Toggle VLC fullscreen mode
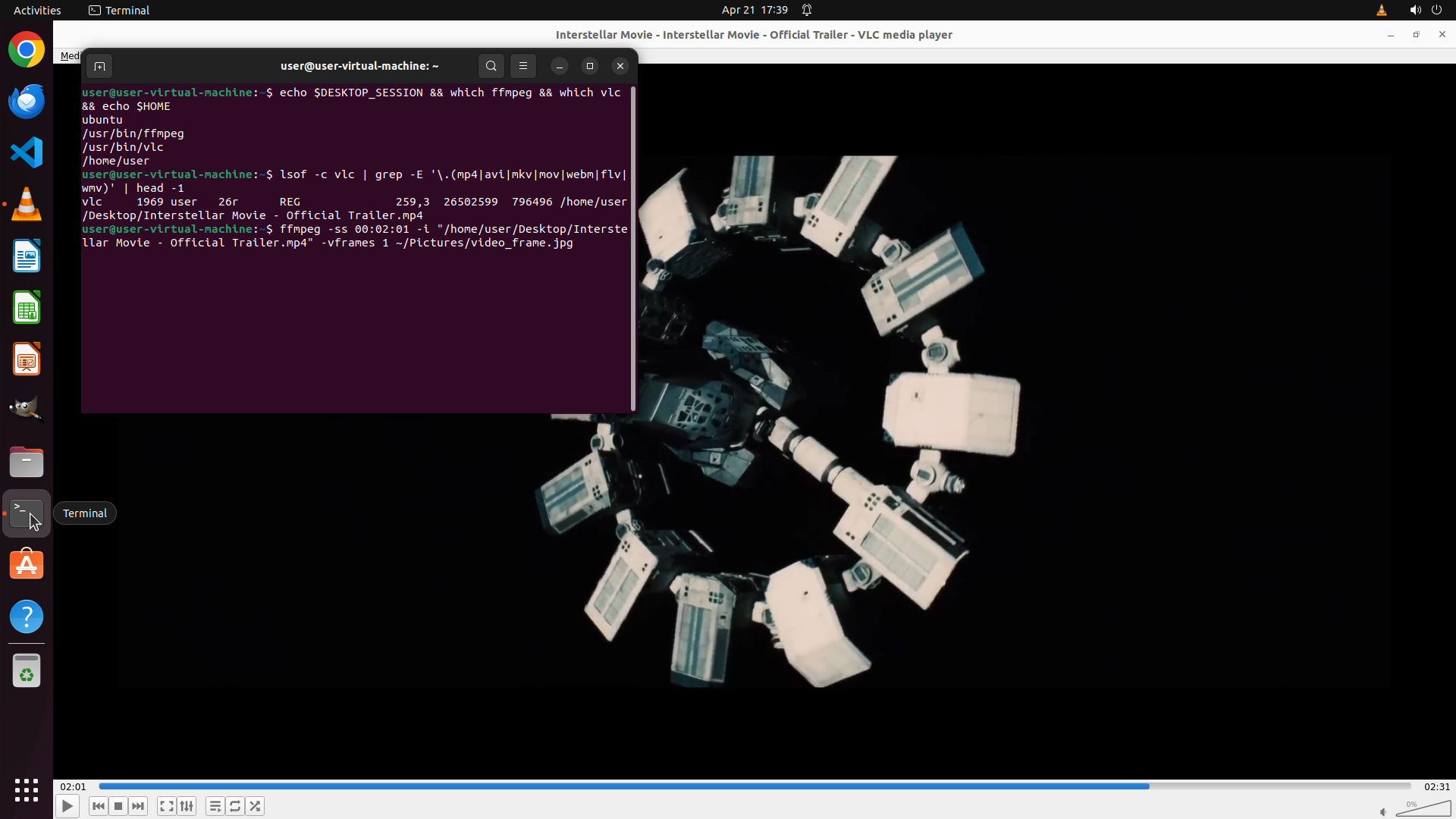 tap(167, 806)
